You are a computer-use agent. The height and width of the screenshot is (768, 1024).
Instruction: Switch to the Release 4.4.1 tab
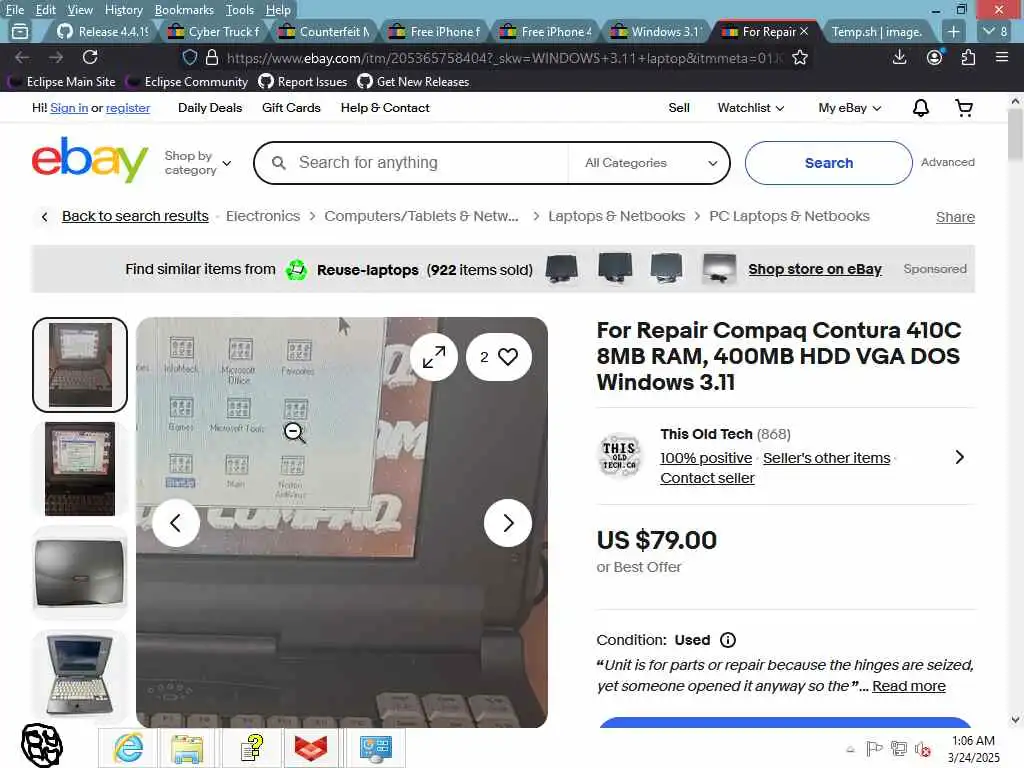point(103,31)
